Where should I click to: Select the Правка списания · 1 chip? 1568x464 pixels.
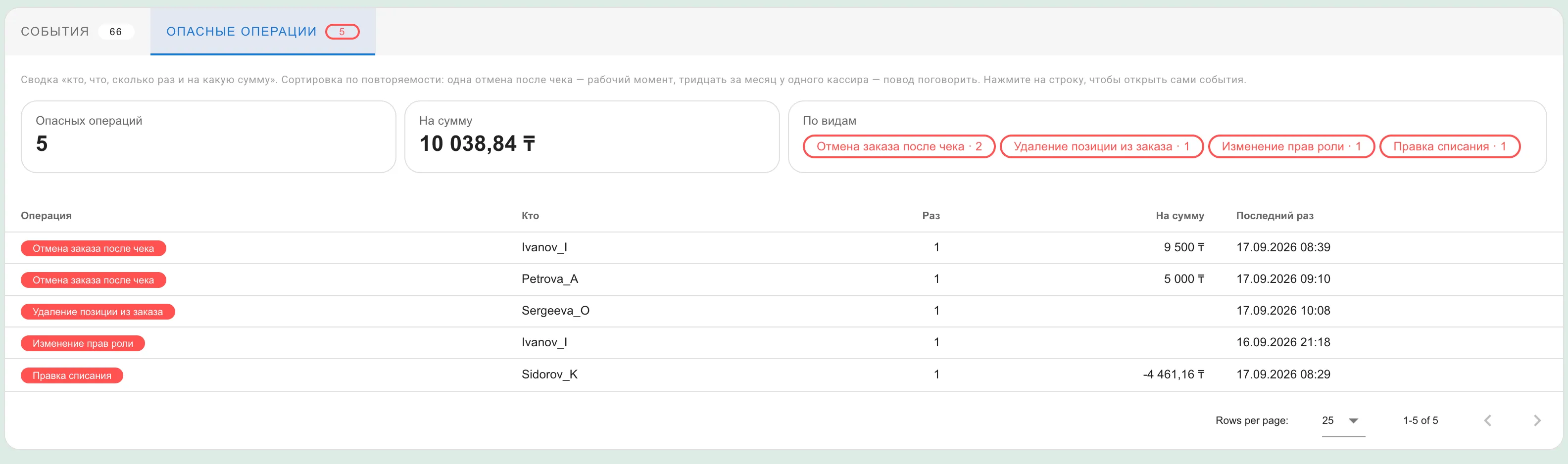1450,146
